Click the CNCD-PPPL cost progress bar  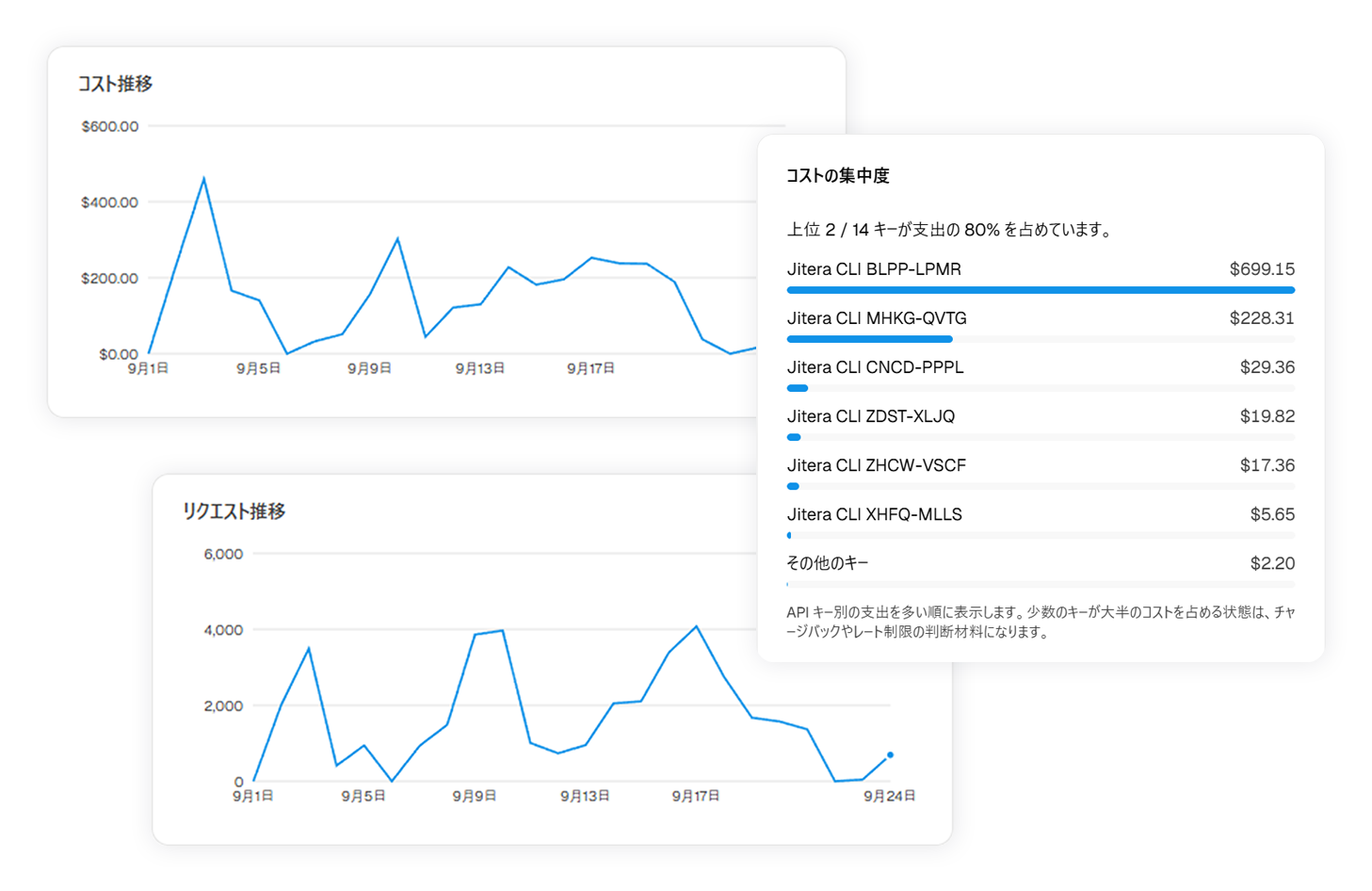pos(1041,388)
